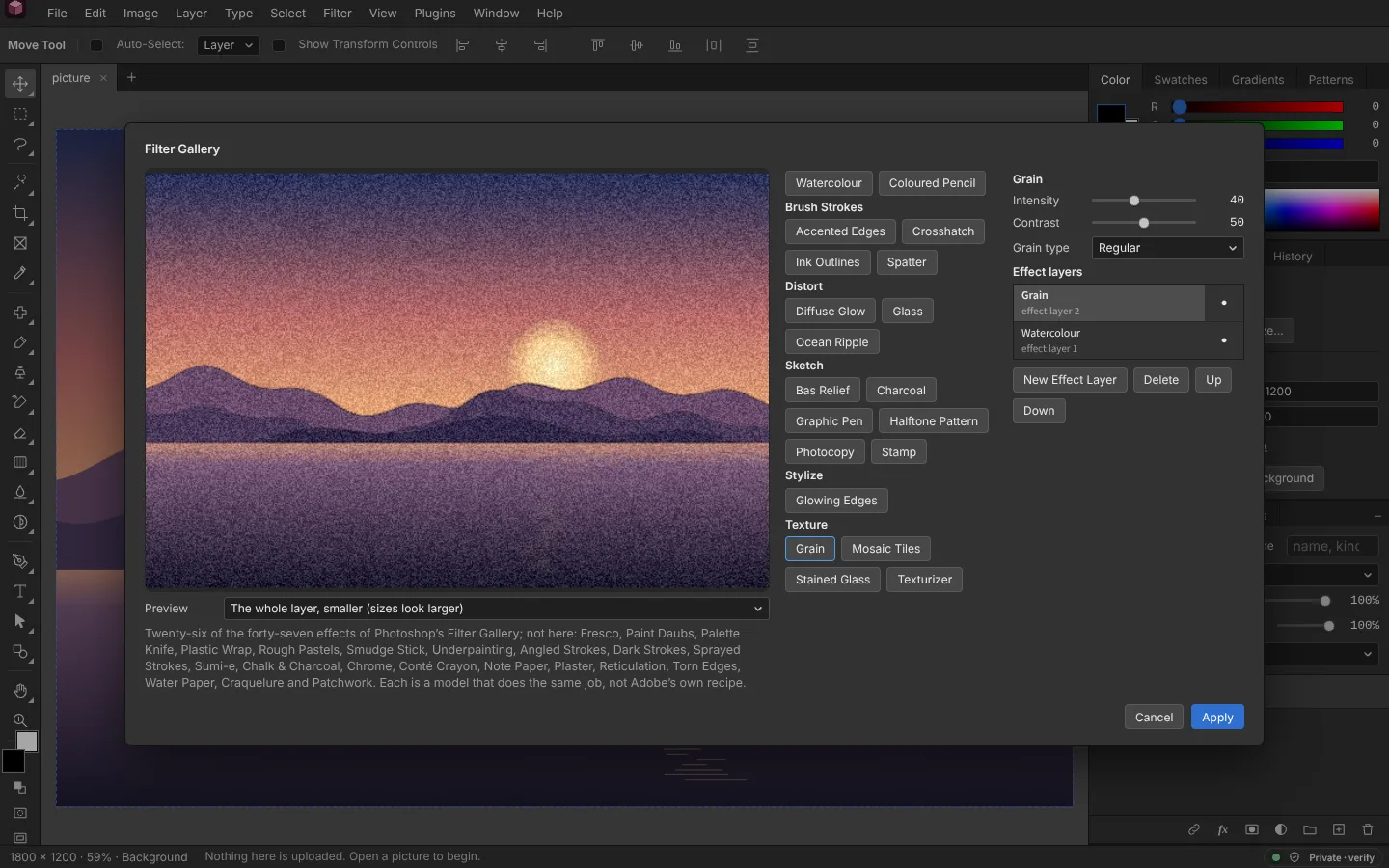Select the Zoom tool
Screen dimensions: 1389x868
point(20,720)
